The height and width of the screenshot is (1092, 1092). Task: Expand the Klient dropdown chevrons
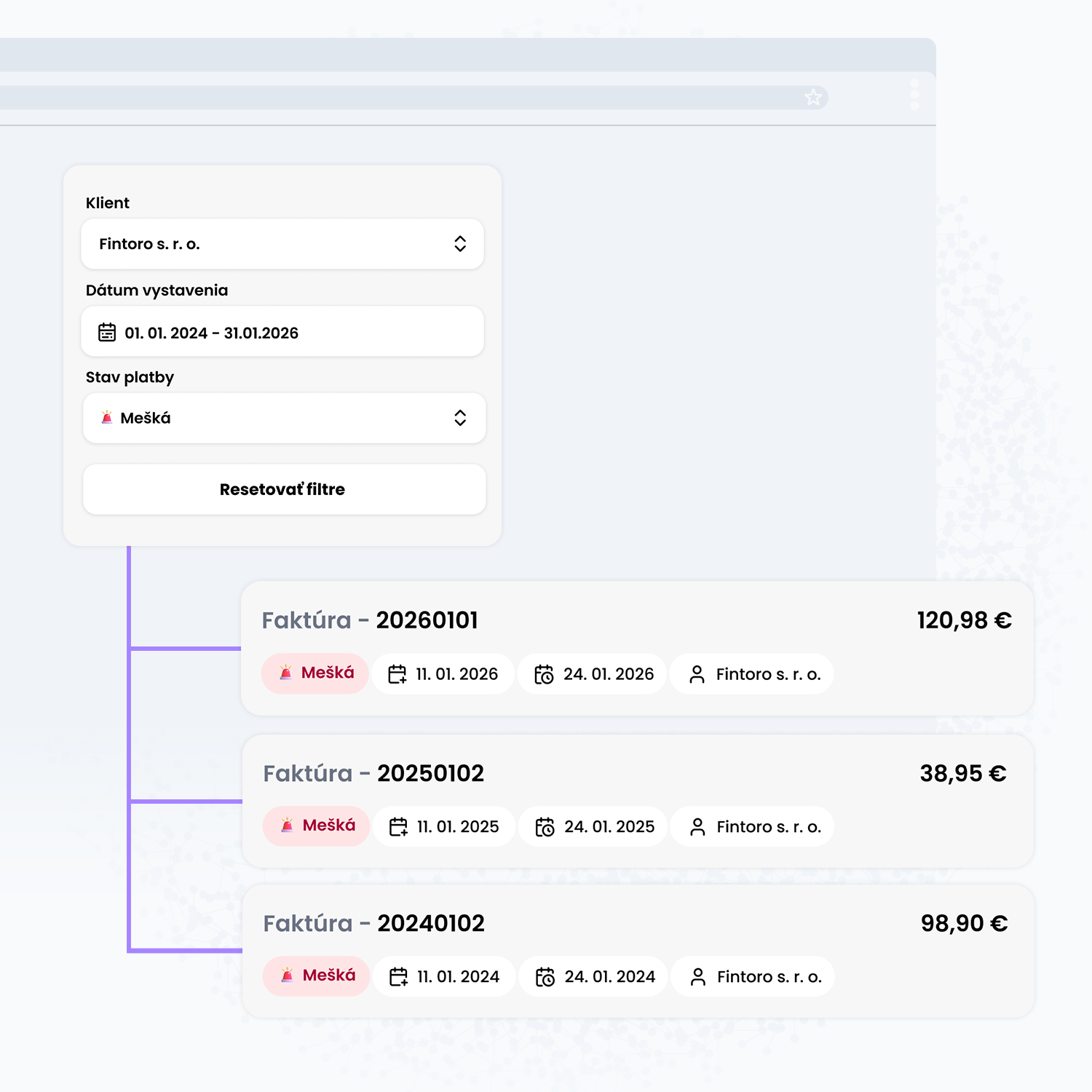click(x=460, y=244)
